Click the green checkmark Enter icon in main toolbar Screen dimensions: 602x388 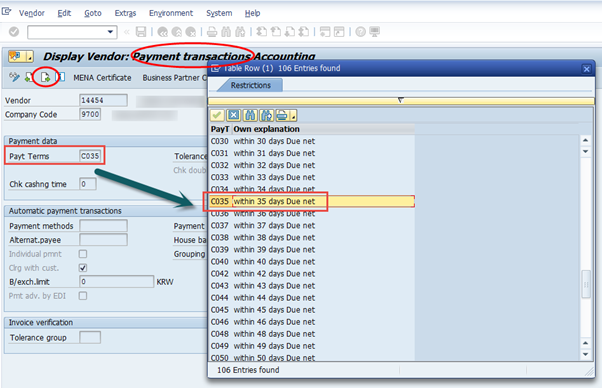click(x=14, y=32)
